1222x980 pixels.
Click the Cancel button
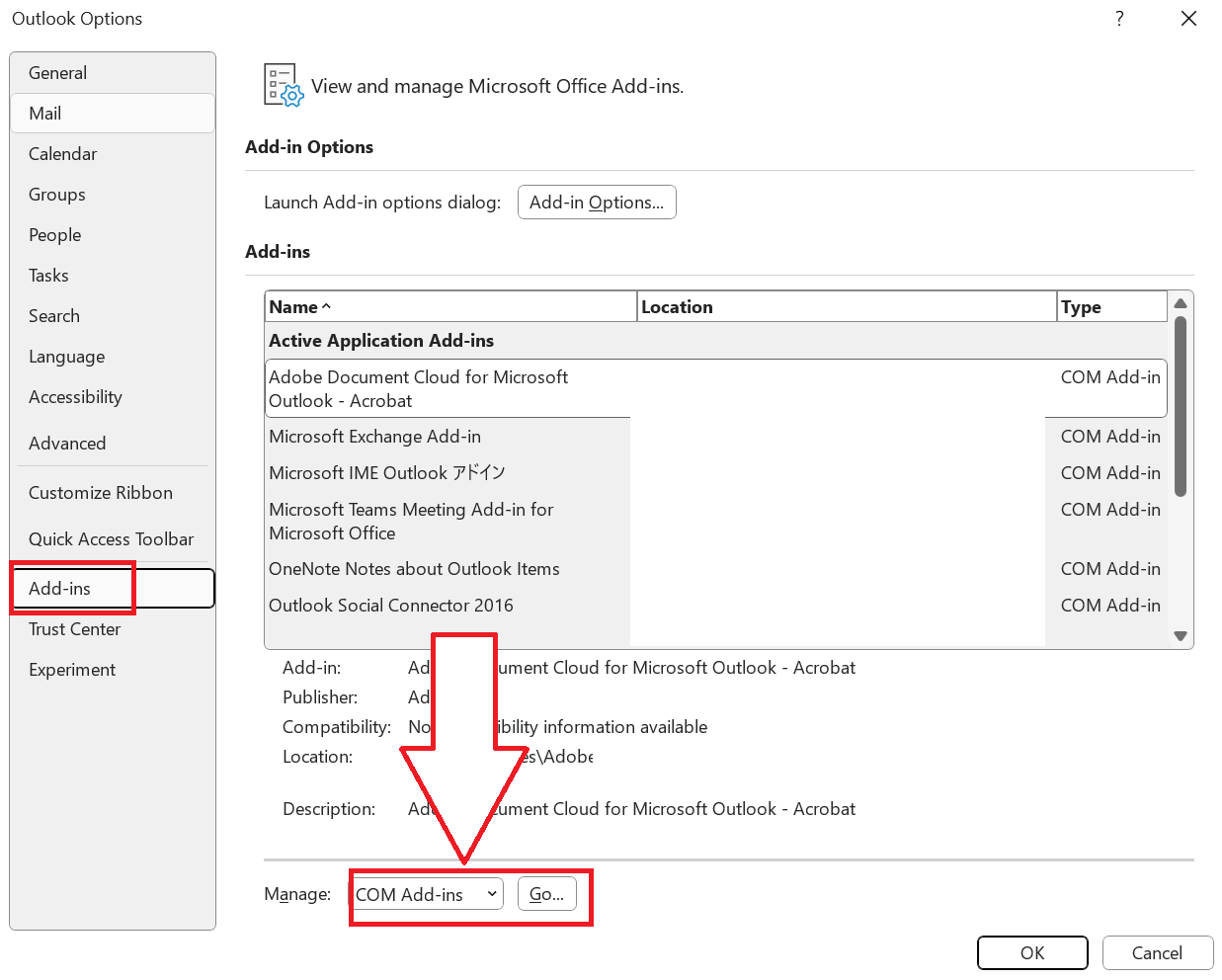point(1157,953)
